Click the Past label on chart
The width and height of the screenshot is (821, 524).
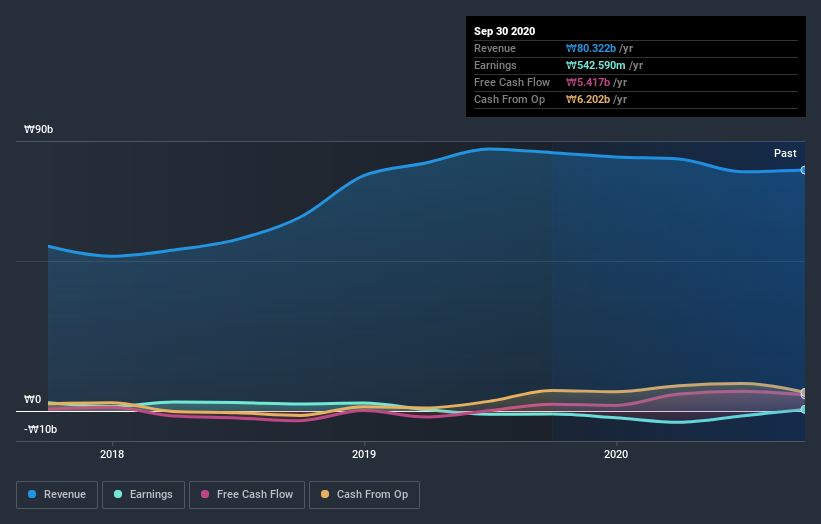coord(785,153)
